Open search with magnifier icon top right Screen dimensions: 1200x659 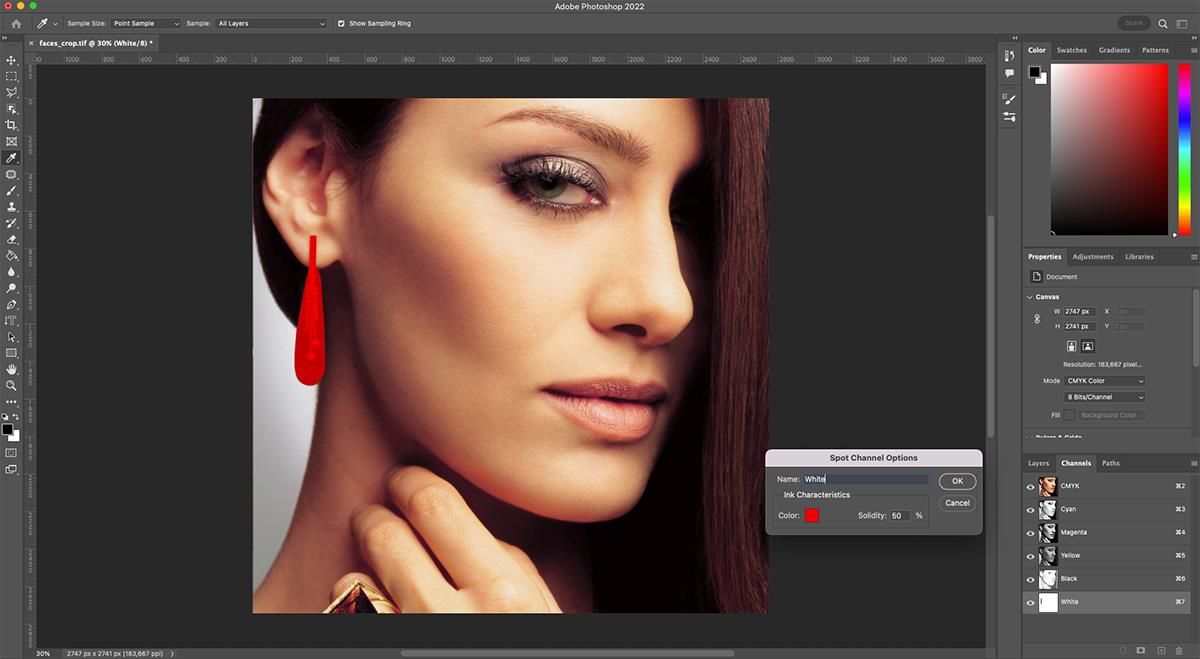pyautogui.click(x=1163, y=23)
